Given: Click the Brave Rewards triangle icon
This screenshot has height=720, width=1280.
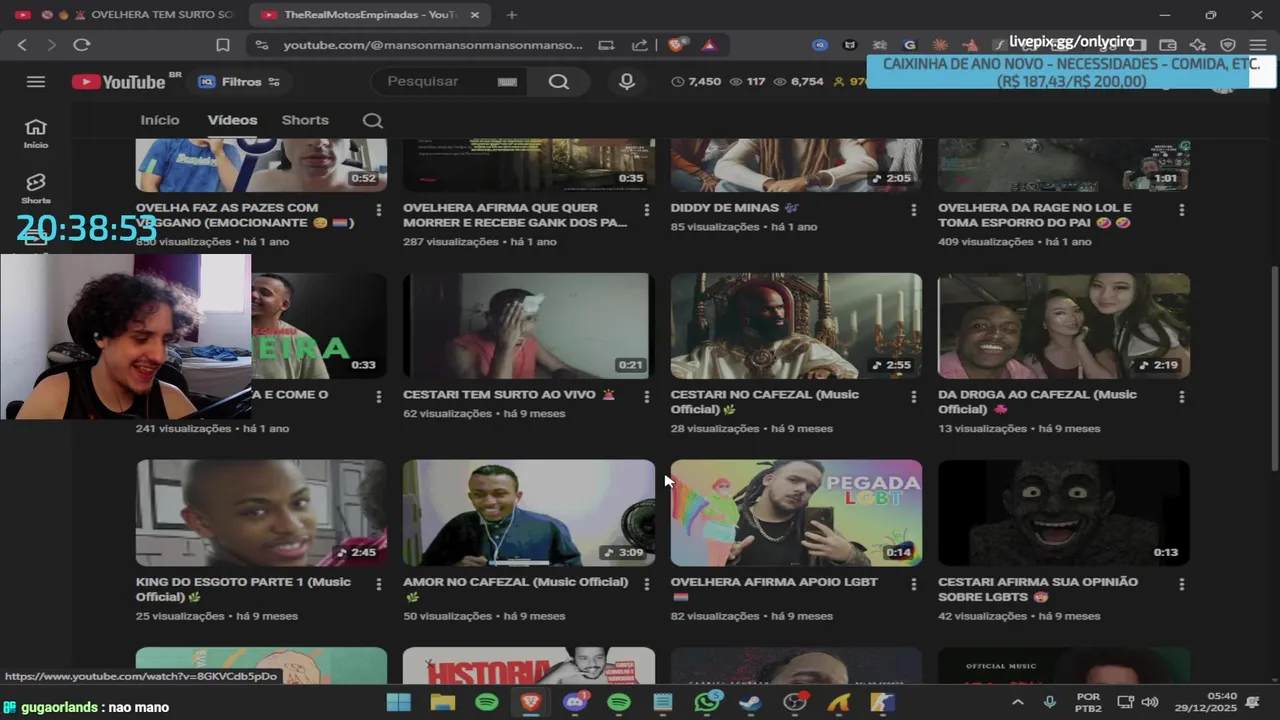Looking at the screenshot, I should tap(708, 45).
